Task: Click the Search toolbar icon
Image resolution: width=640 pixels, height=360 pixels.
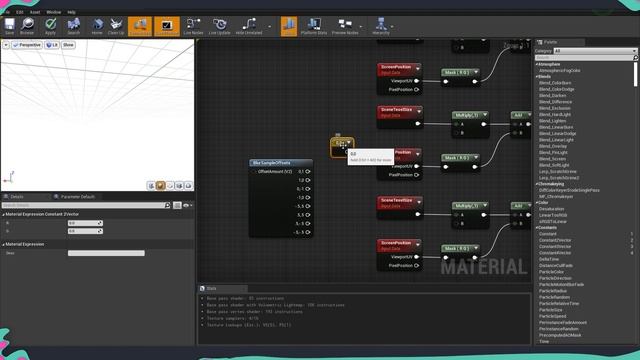Action: [x=73, y=27]
